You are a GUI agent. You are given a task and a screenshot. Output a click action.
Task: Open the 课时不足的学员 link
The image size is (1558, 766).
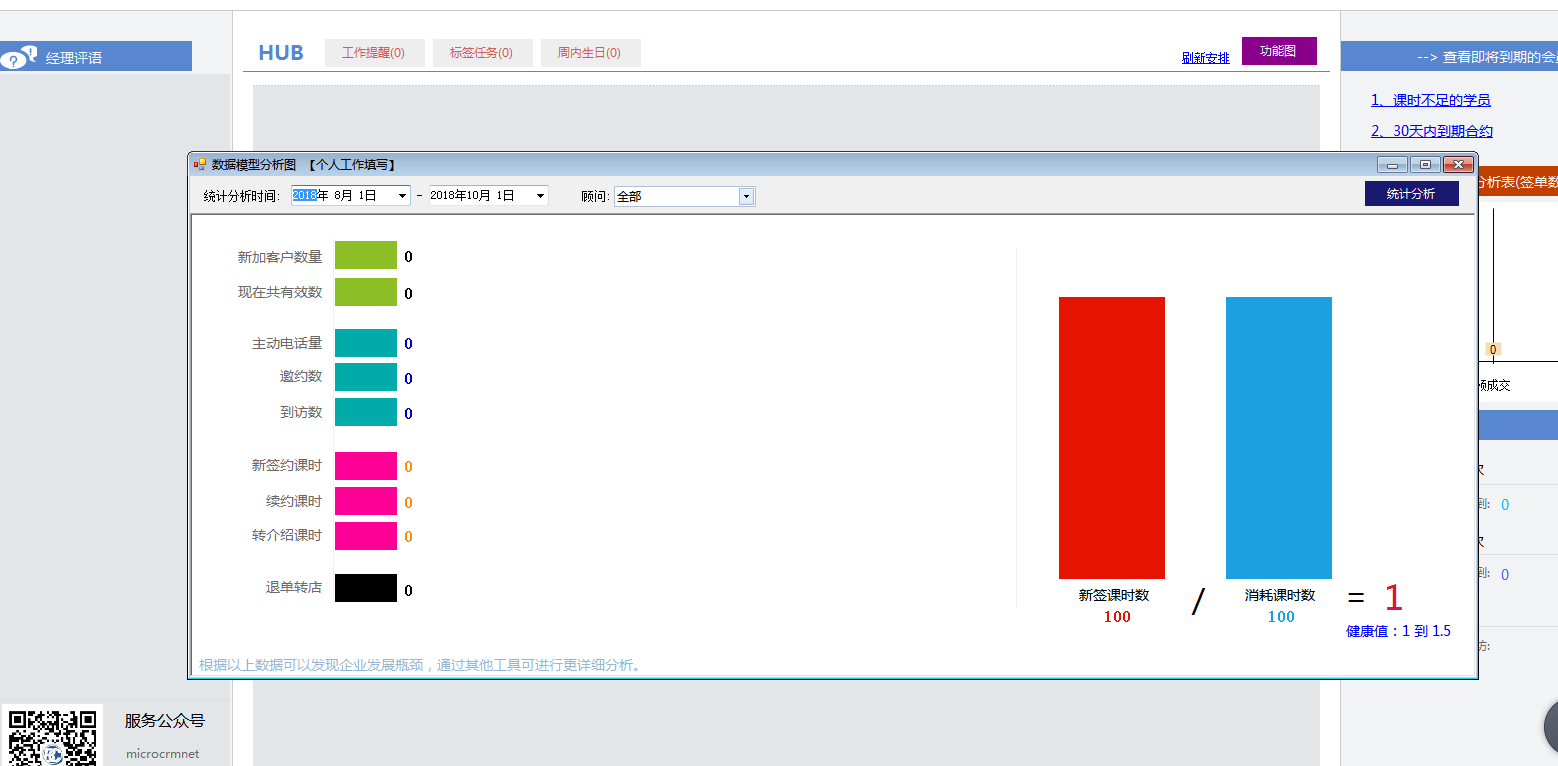pos(1430,100)
